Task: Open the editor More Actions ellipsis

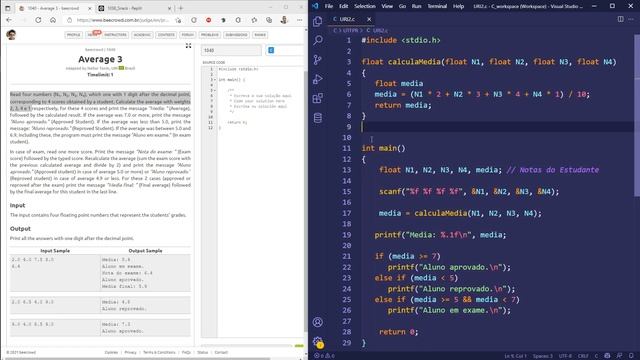Action: 631,19
